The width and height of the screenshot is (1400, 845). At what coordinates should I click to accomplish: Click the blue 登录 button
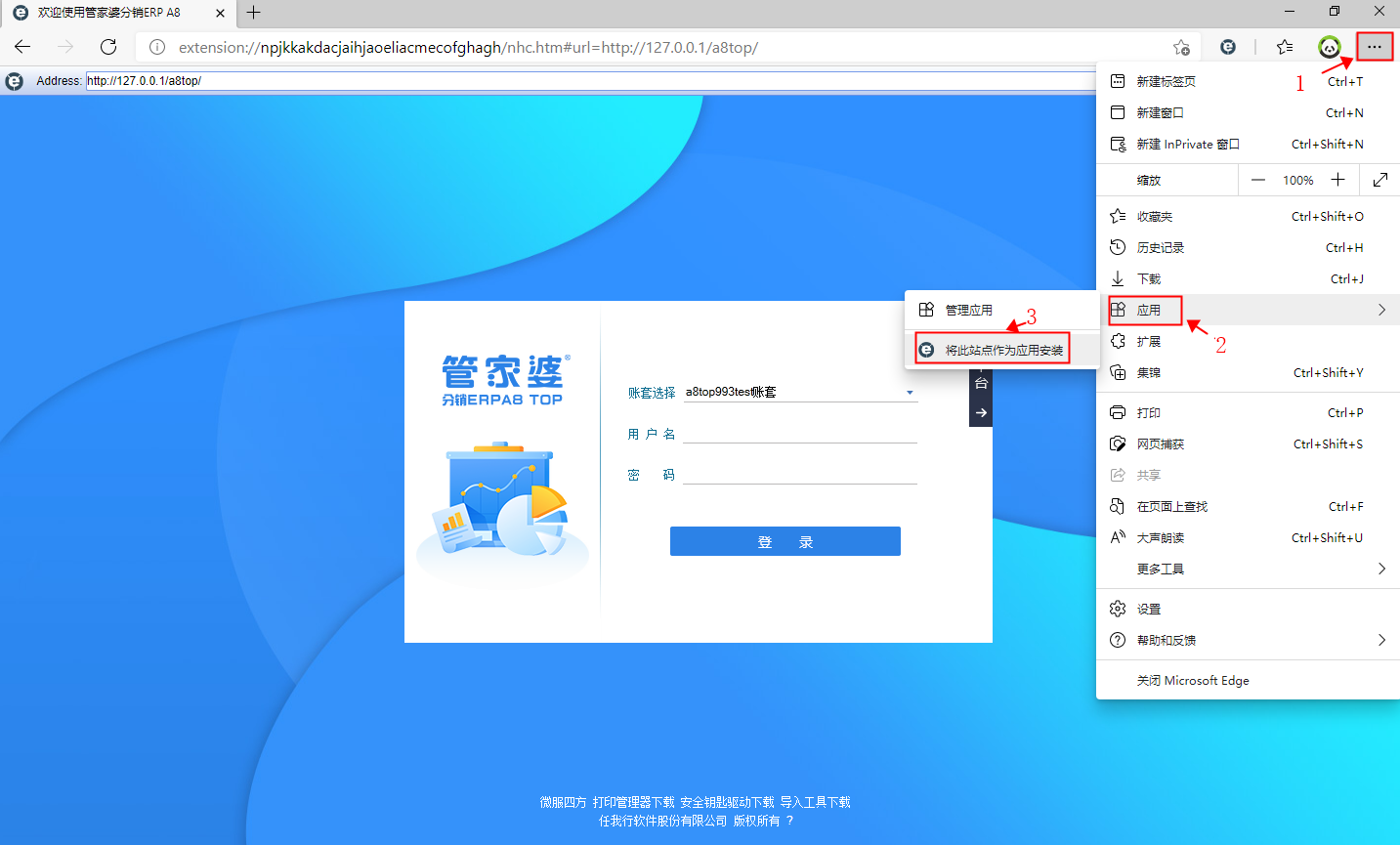785,541
